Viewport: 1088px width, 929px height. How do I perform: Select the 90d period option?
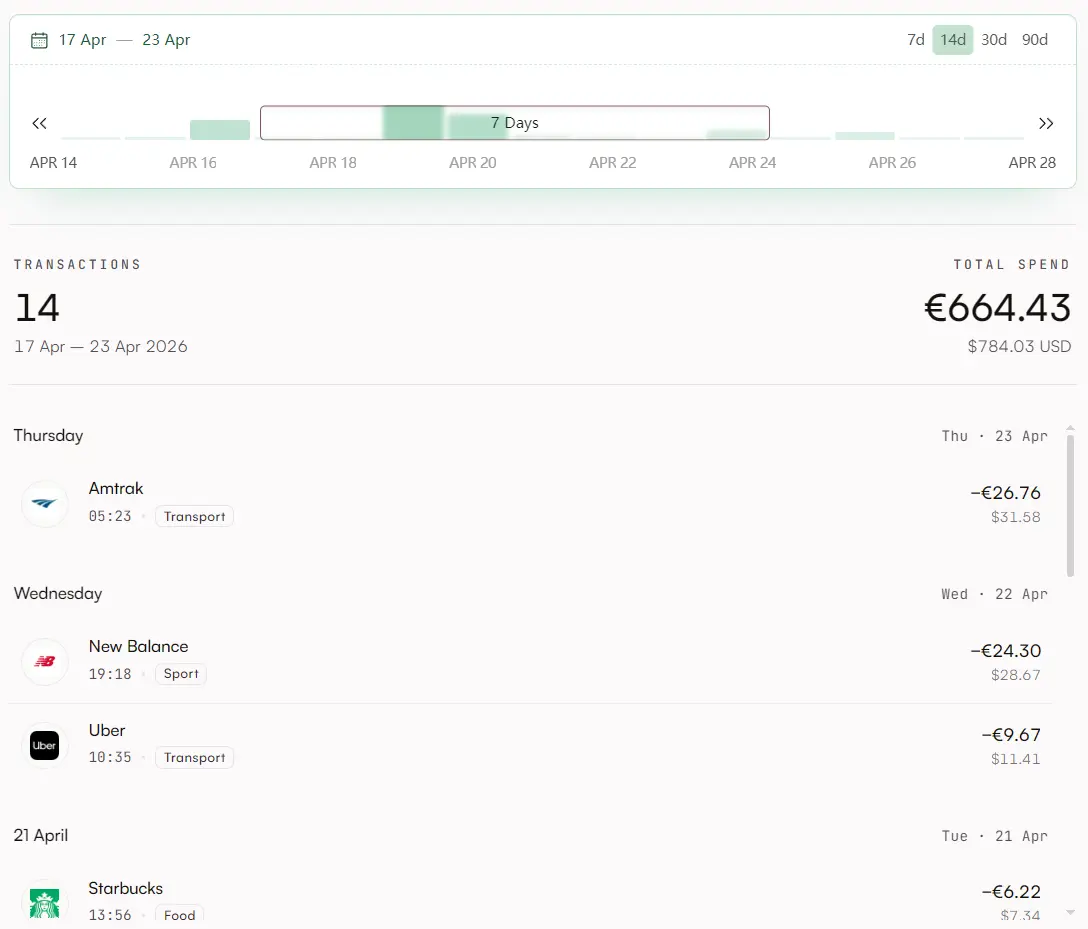tap(1035, 39)
